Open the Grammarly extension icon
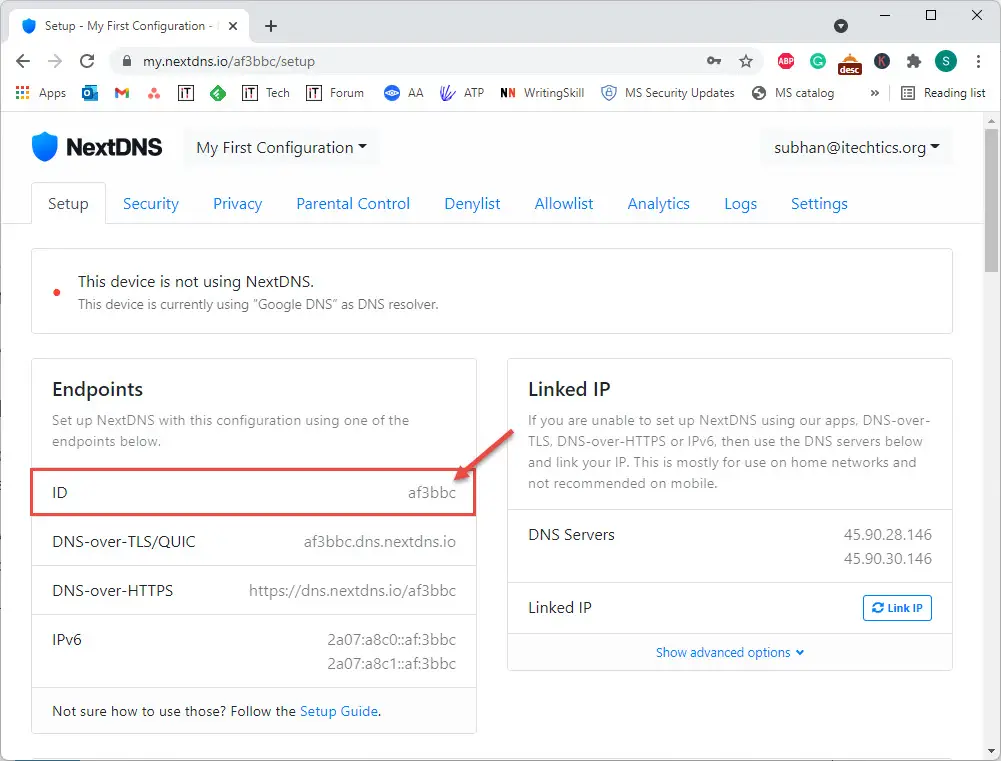This screenshot has height=761, width=1001. [x=818, y=61]
